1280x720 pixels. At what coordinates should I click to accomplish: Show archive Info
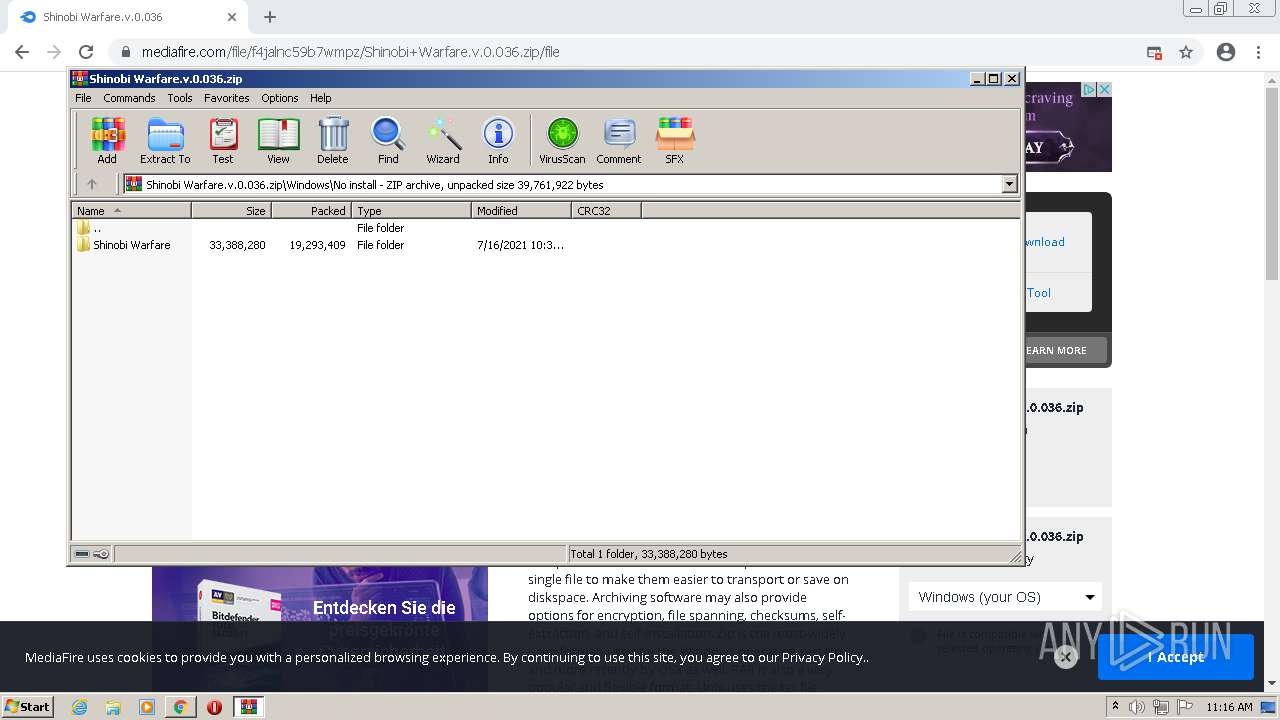tap(498, 140)
